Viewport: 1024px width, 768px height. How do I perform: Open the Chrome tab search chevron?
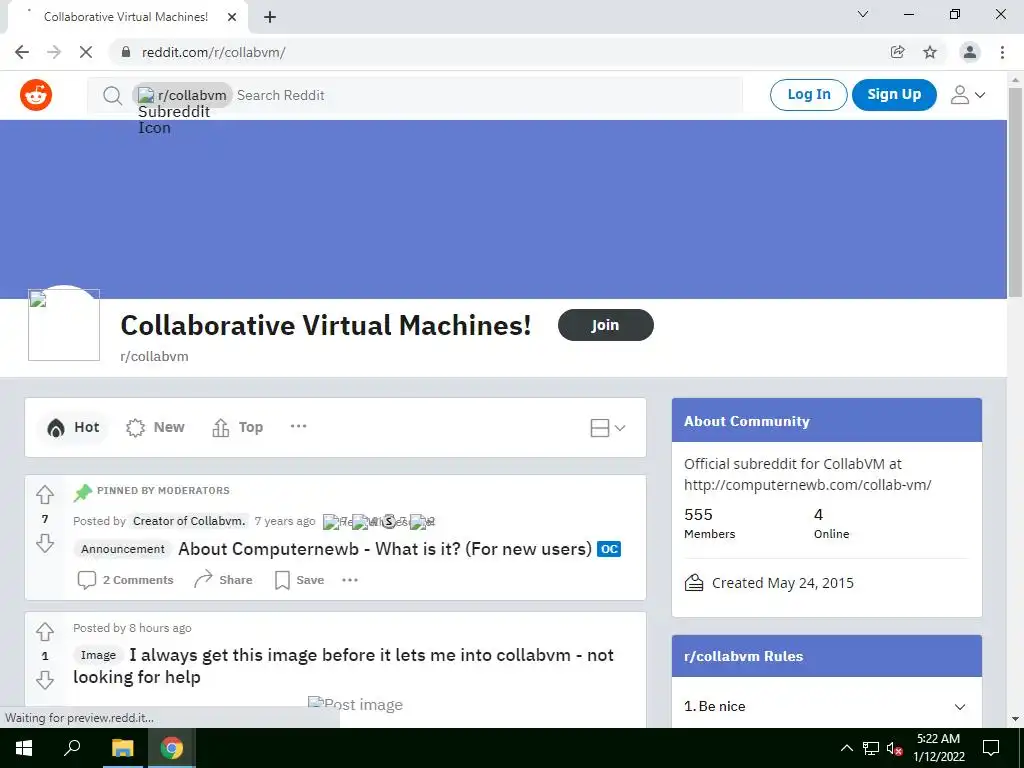863,14
